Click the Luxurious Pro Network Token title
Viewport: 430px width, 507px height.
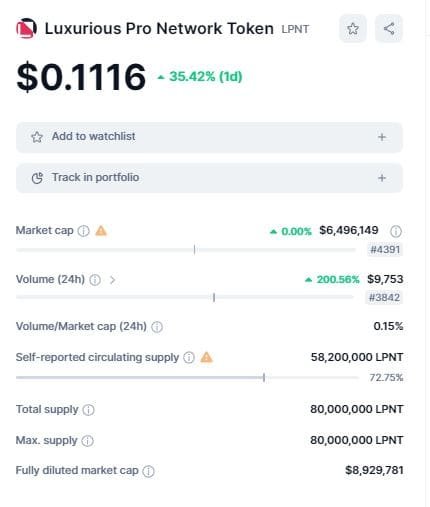pyautogui.click(x=159, y=28)
